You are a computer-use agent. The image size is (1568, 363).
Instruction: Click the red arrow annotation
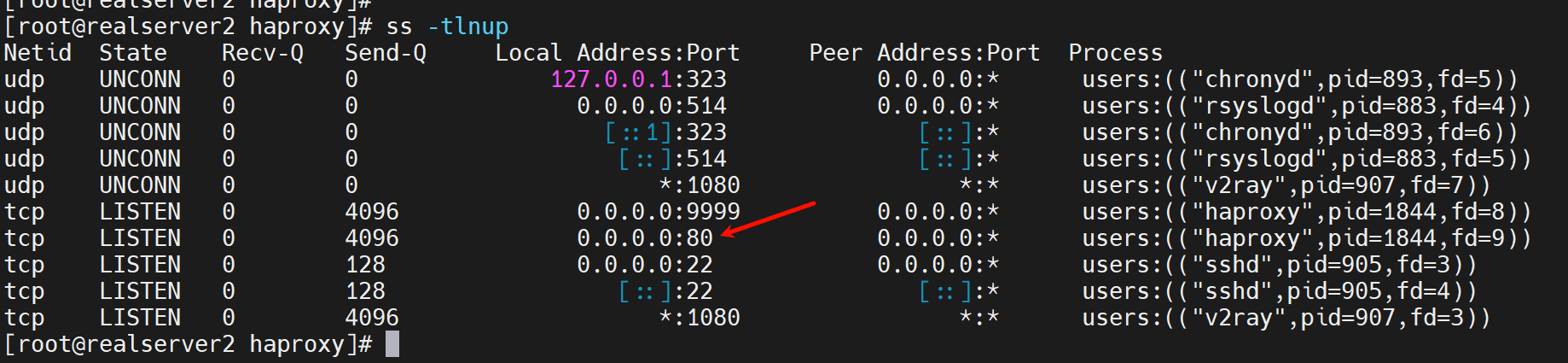tap(768, 218)
